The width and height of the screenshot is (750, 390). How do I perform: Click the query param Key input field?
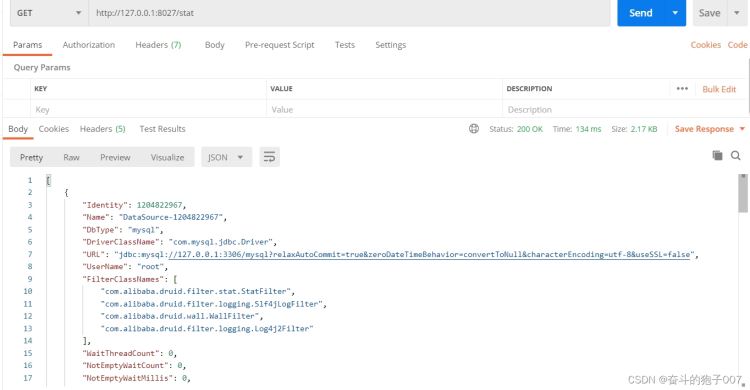(x=148, y=110)
